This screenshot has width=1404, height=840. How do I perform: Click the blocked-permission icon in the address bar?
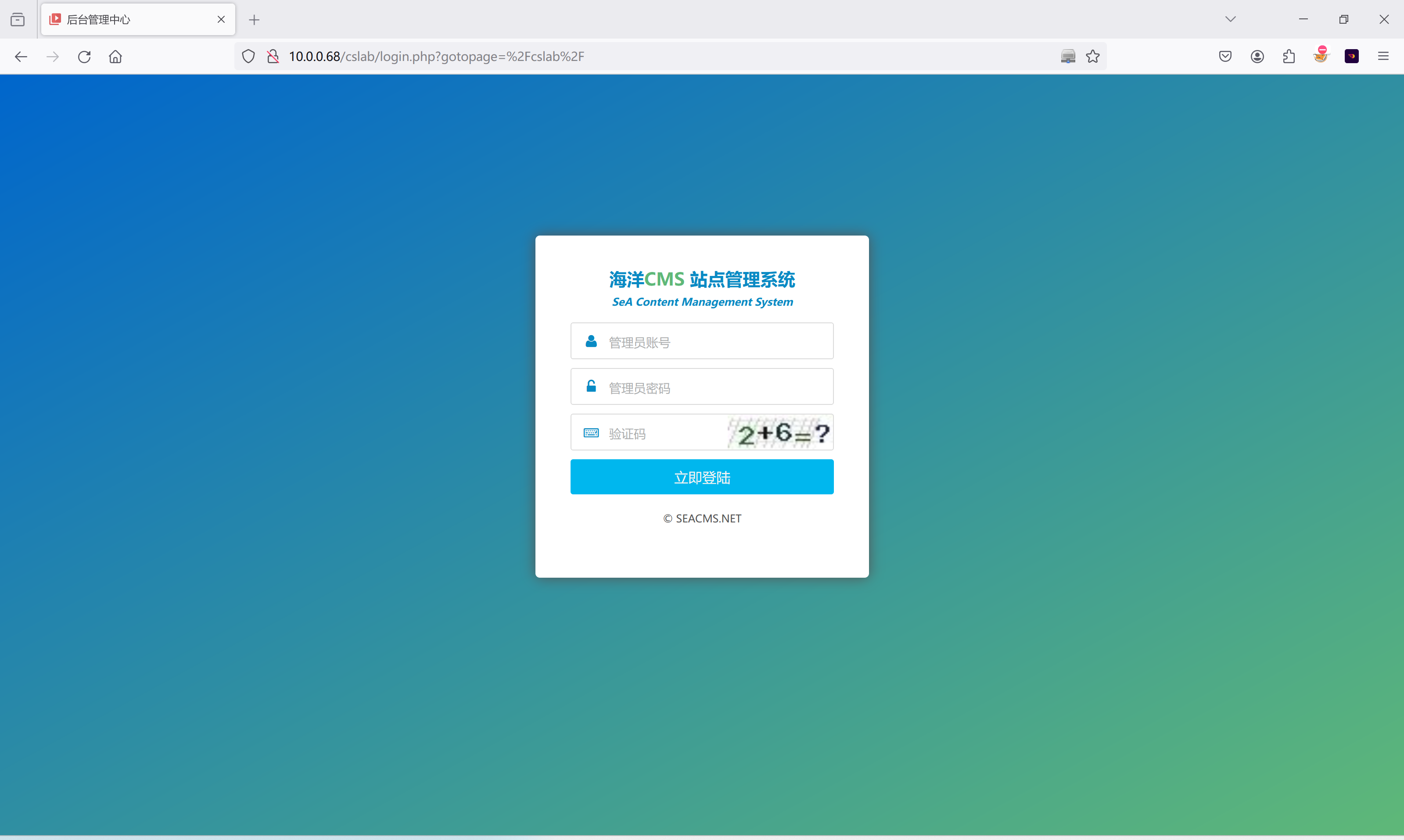(273, 56)
